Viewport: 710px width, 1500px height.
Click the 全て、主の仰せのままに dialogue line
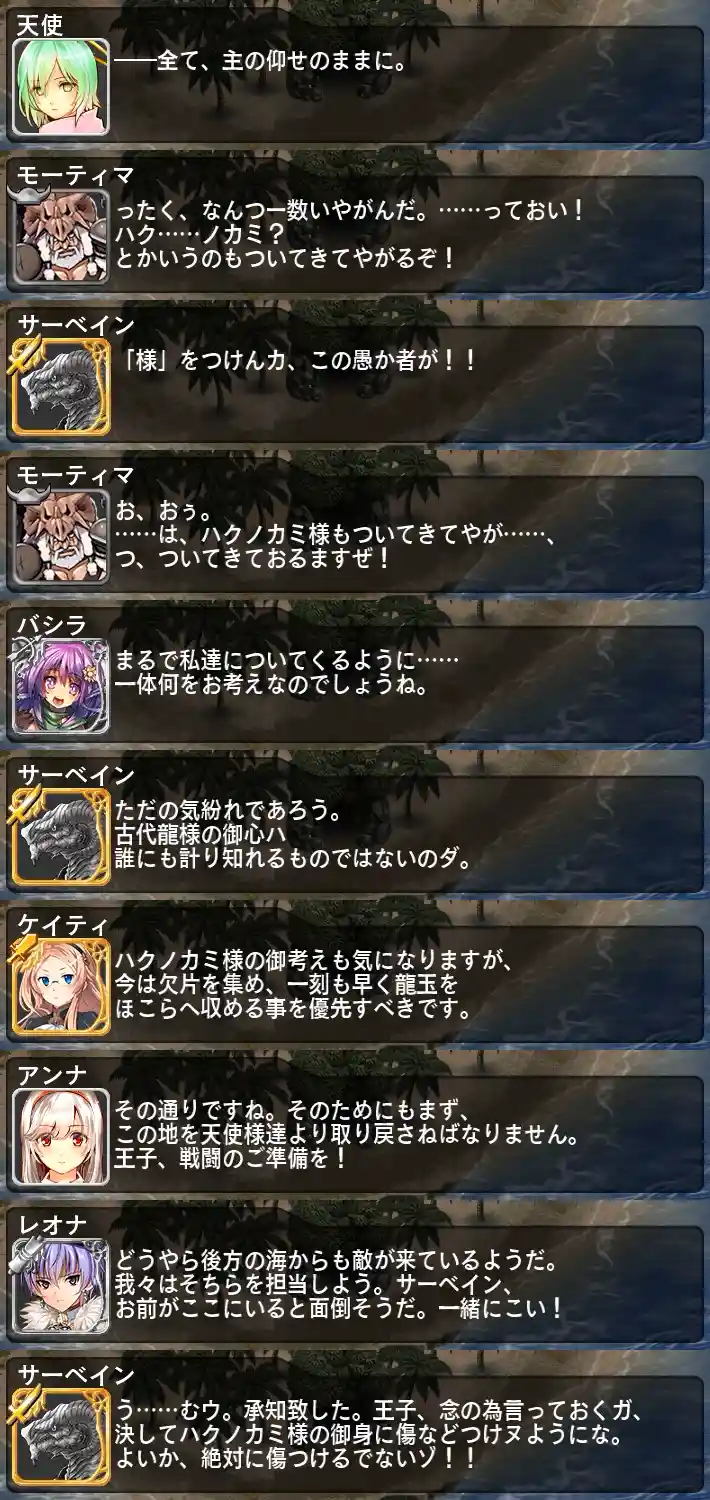(x=260, y=62)
